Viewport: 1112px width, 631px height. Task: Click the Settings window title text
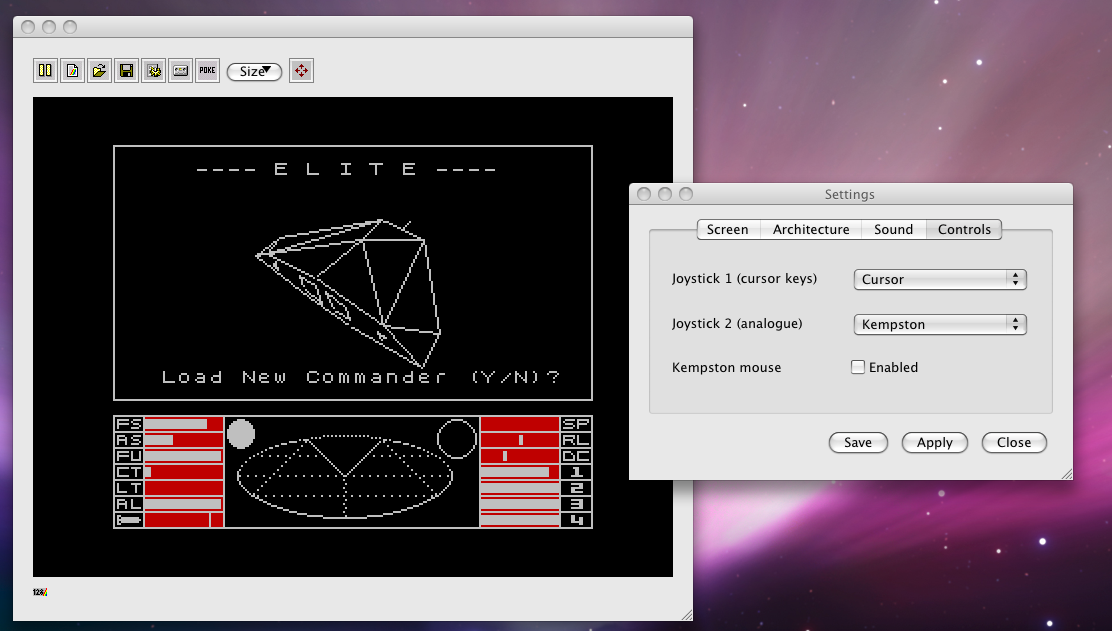(850, 194)
